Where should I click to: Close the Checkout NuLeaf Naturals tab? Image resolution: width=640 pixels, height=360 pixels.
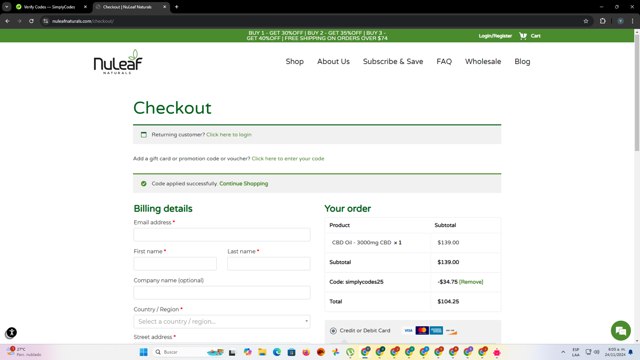[164, 7]
